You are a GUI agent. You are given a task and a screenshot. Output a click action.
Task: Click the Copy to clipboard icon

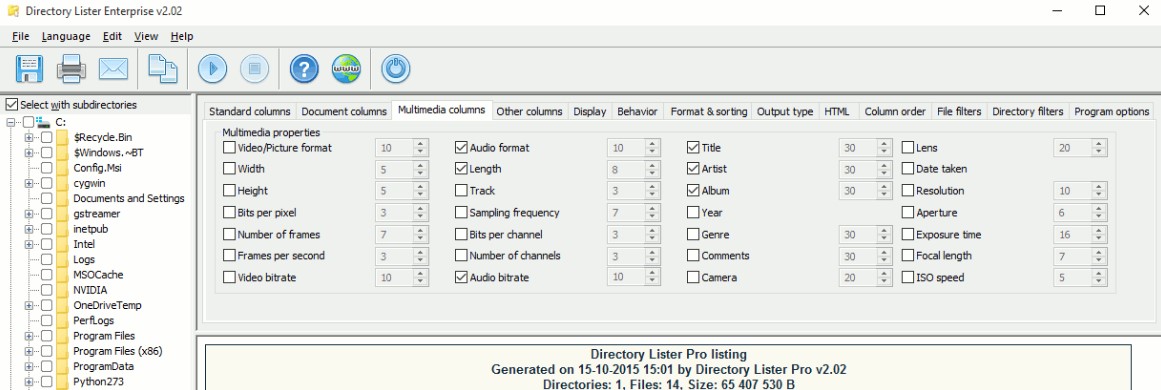point(163,69)
